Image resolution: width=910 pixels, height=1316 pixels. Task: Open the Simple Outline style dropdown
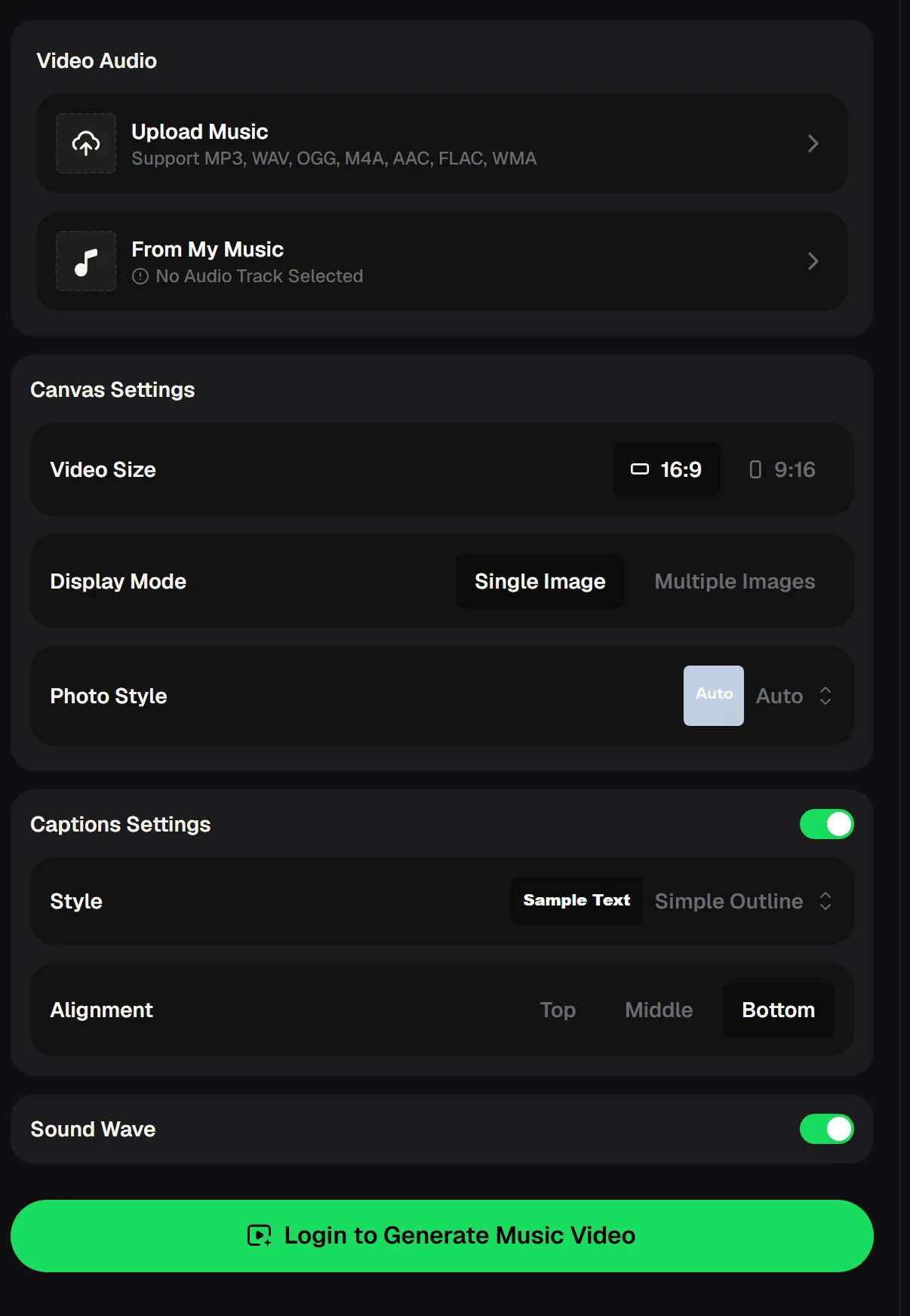click(x=743, y=901)
